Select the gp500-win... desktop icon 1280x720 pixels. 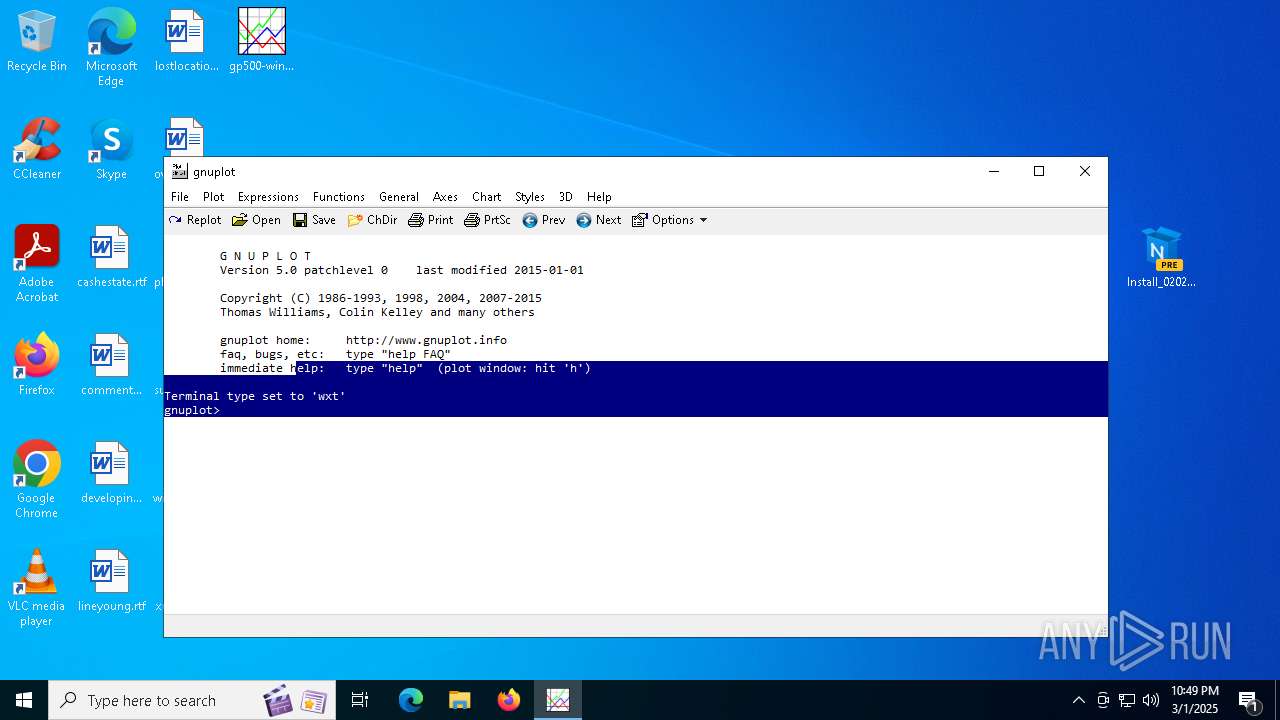tap(262, 41)
